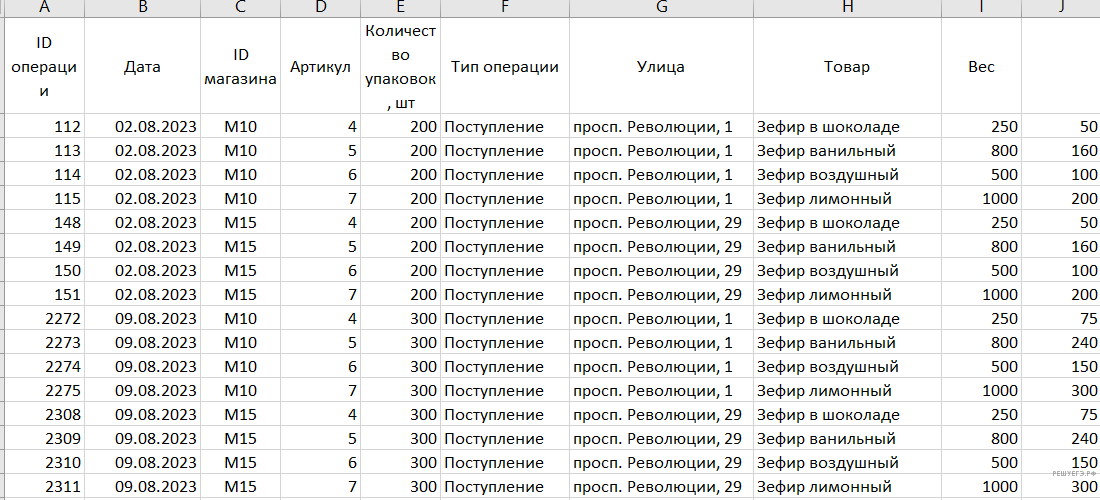Click the "Товар" header cell
Screen dimensions: 1100x500
847,67
